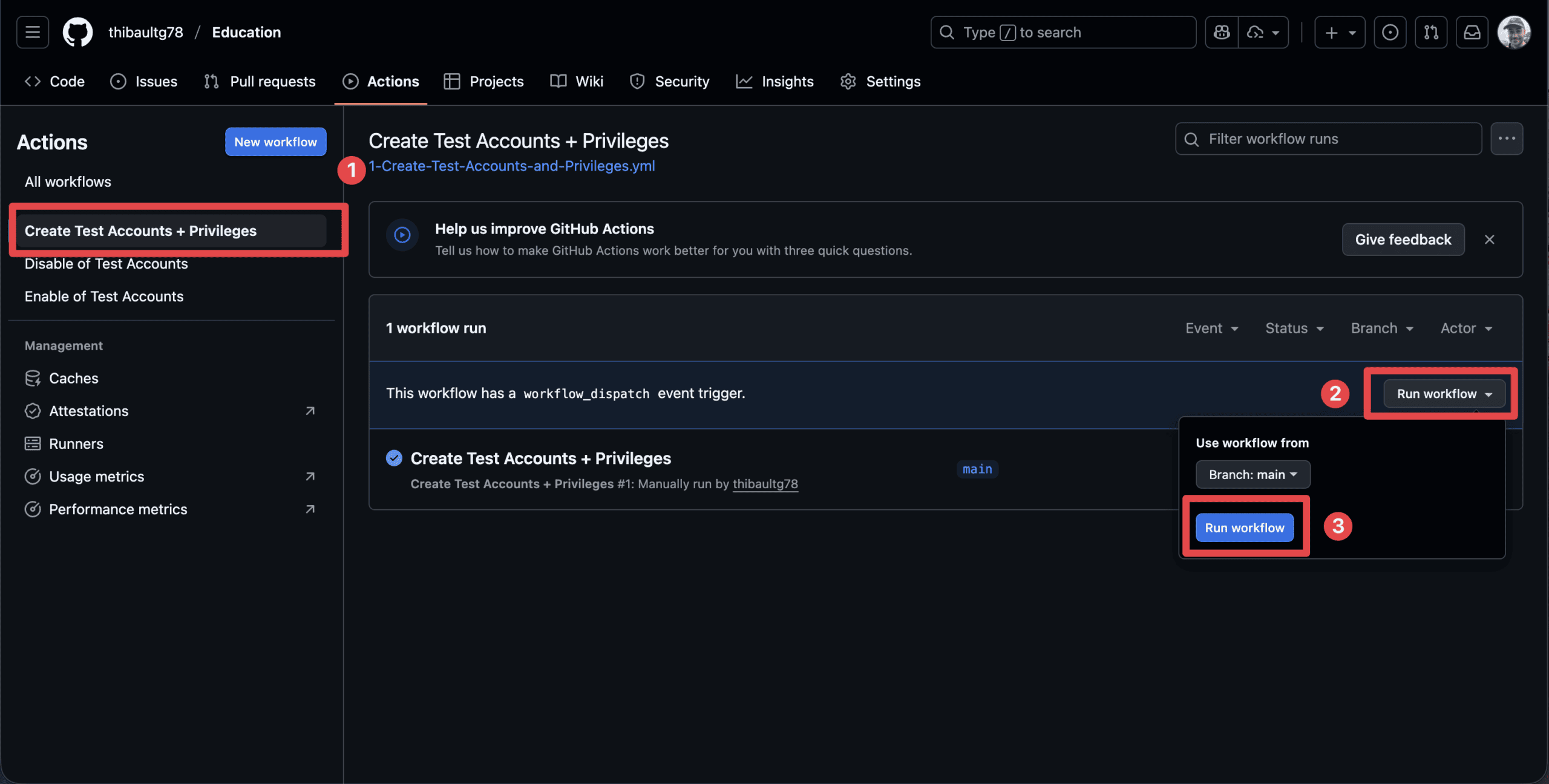Viewport: 1549px width, 784px height.
Task: Open the three-dot workflow options menu
Action: click(1506, 139)
